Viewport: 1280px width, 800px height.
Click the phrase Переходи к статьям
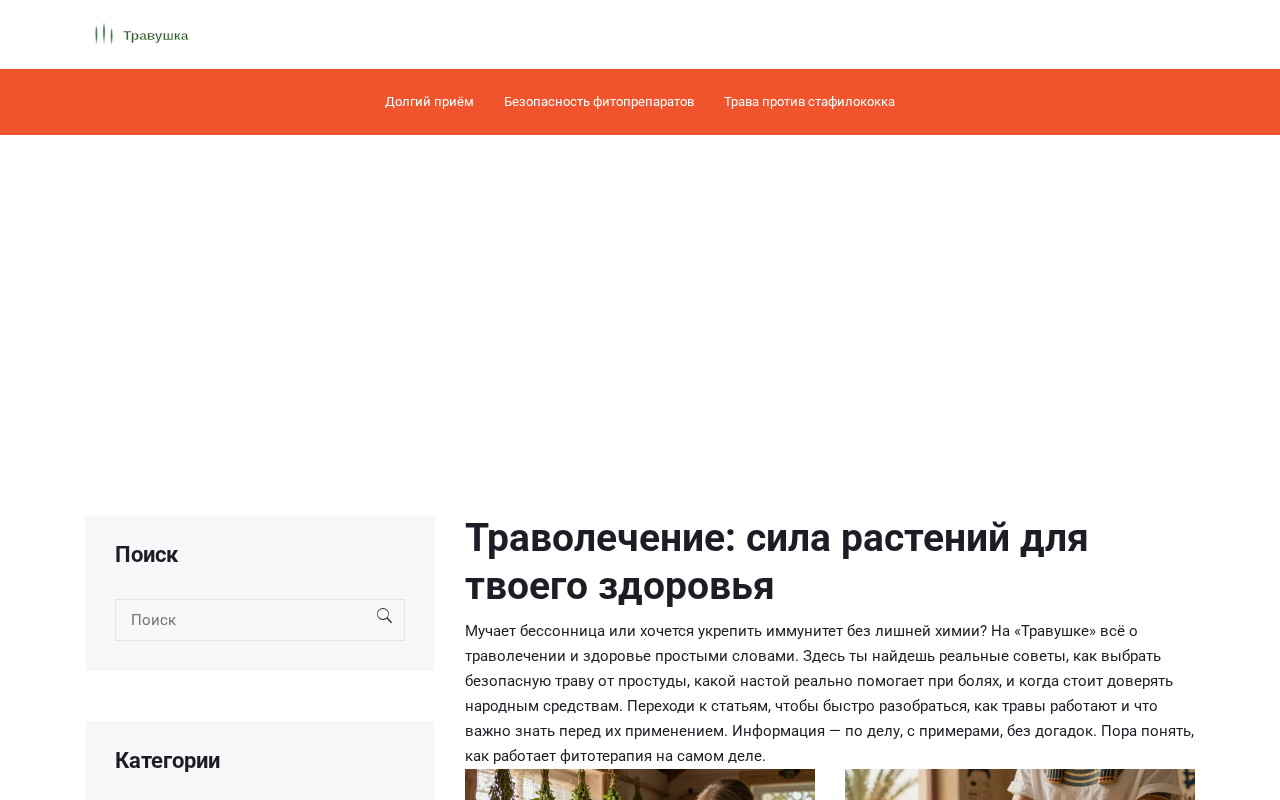697,706
